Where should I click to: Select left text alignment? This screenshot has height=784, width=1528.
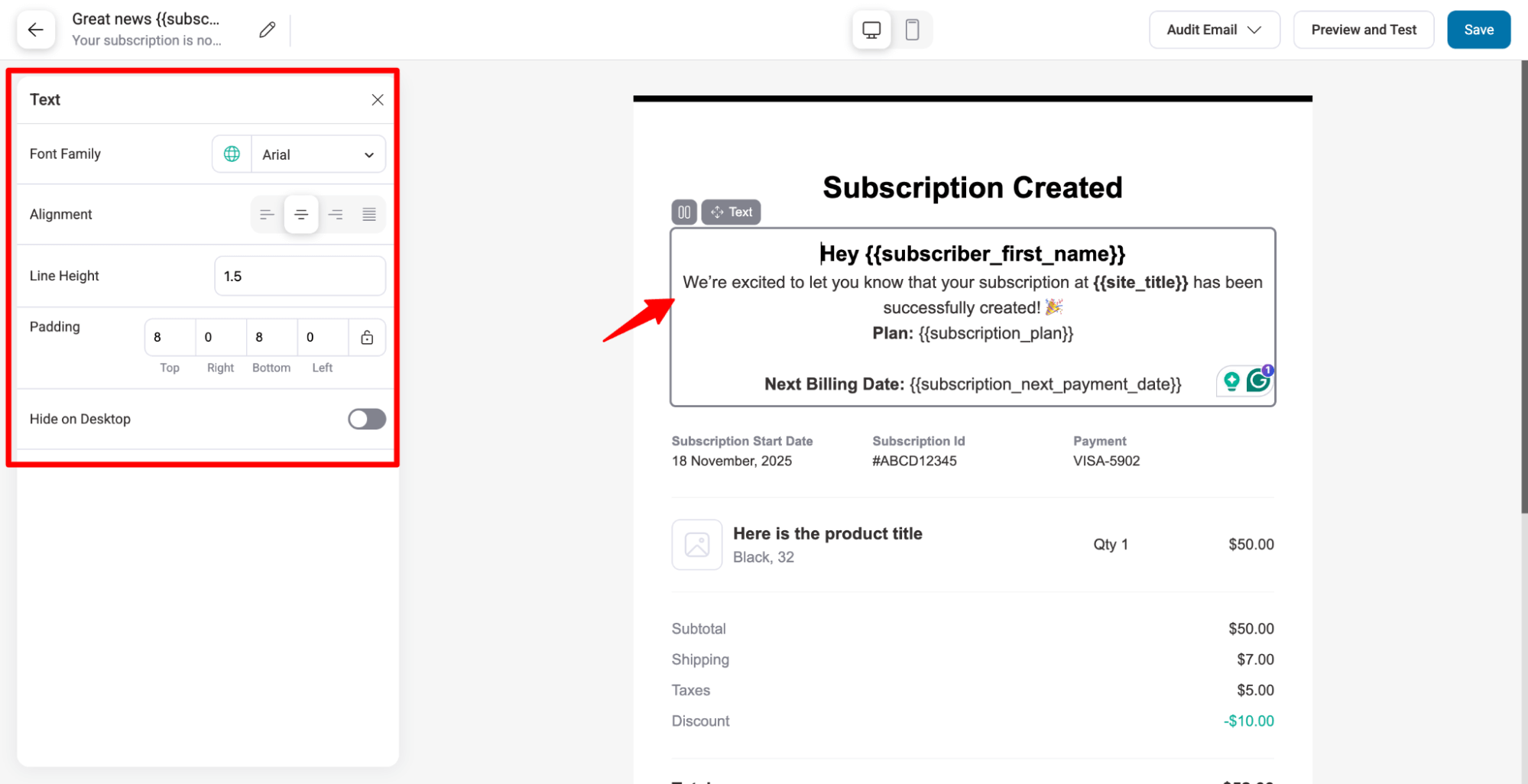[x=267, y=214]
